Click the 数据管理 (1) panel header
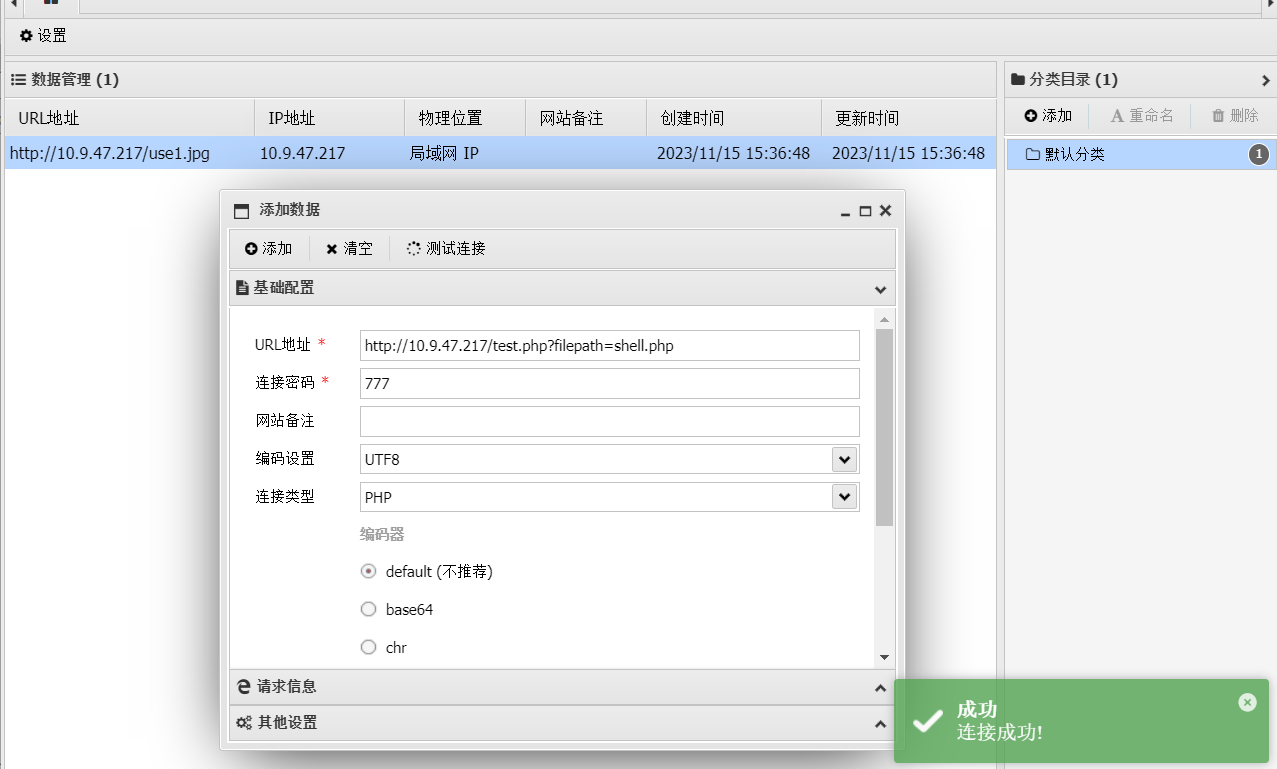1277x769 pixels. (500, 80)
